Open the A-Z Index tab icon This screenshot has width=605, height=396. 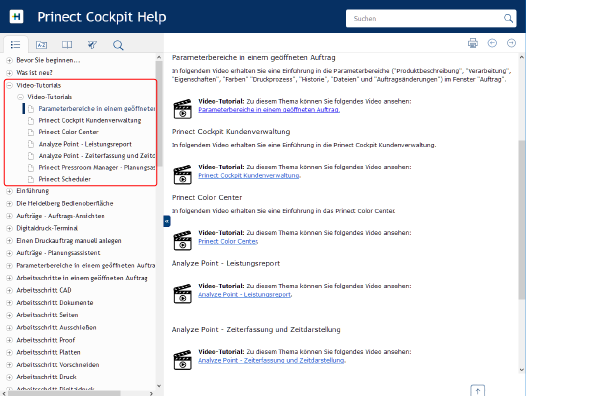coord(41,45)
